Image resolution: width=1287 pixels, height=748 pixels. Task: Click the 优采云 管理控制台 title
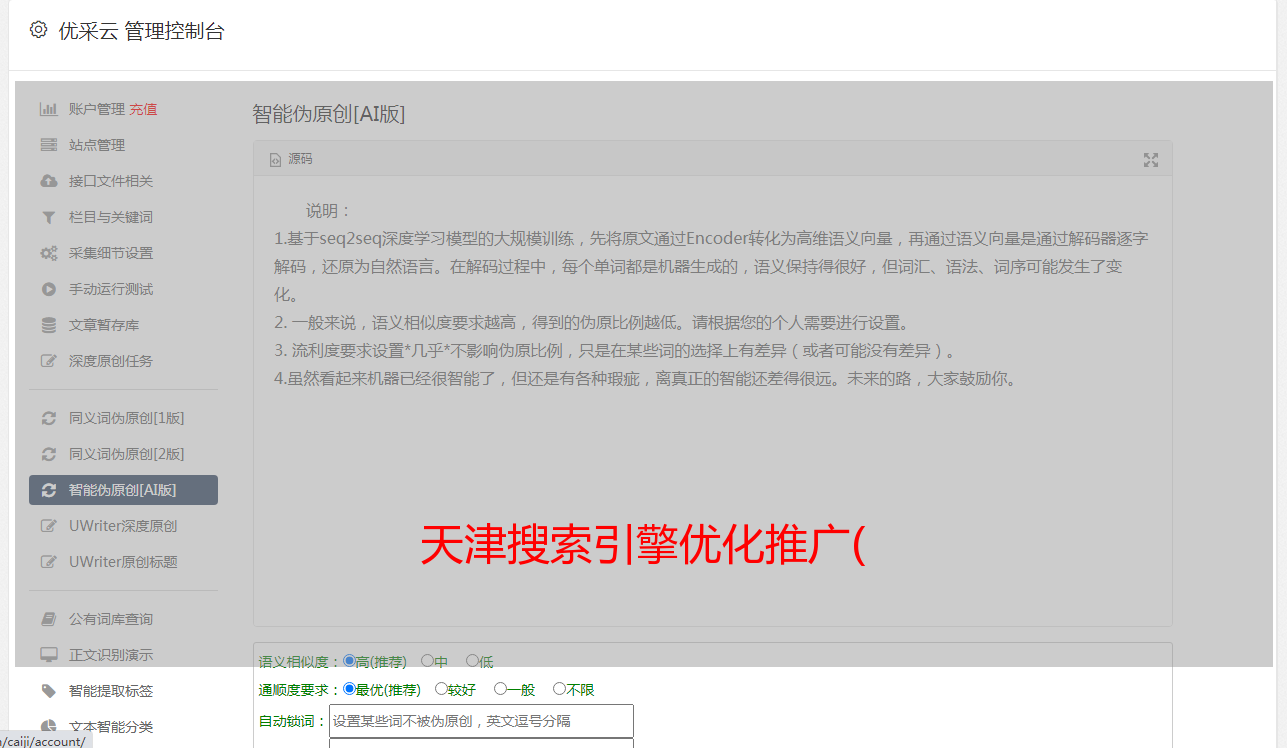[x=141, y=31]
